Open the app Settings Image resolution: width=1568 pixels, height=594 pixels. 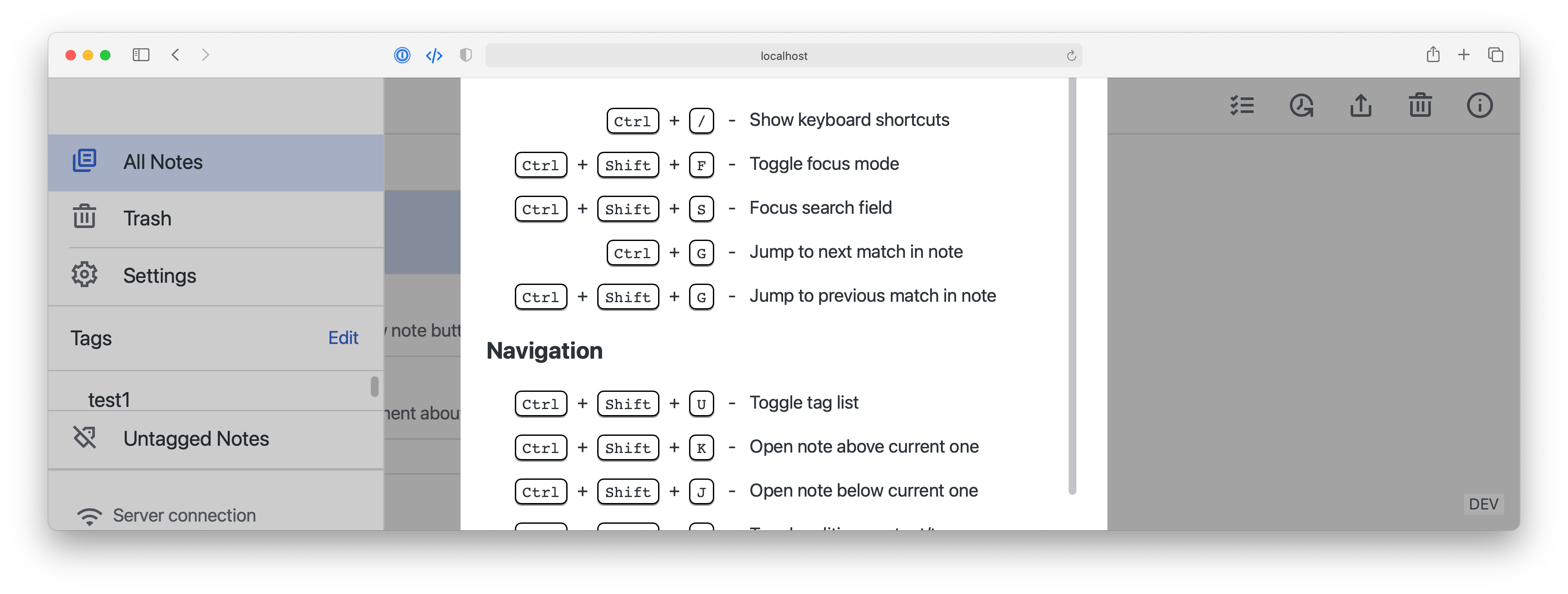coord(160,275)
